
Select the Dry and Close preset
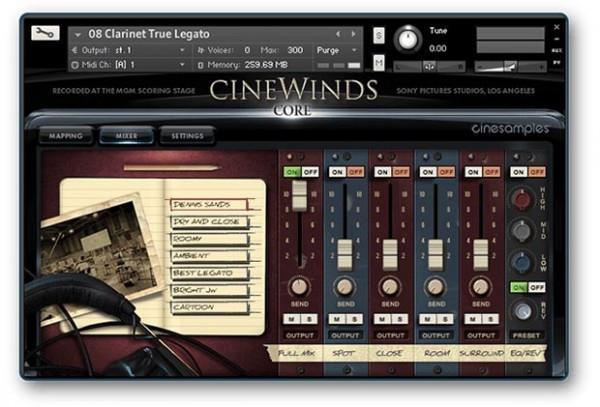click(210, 221)
